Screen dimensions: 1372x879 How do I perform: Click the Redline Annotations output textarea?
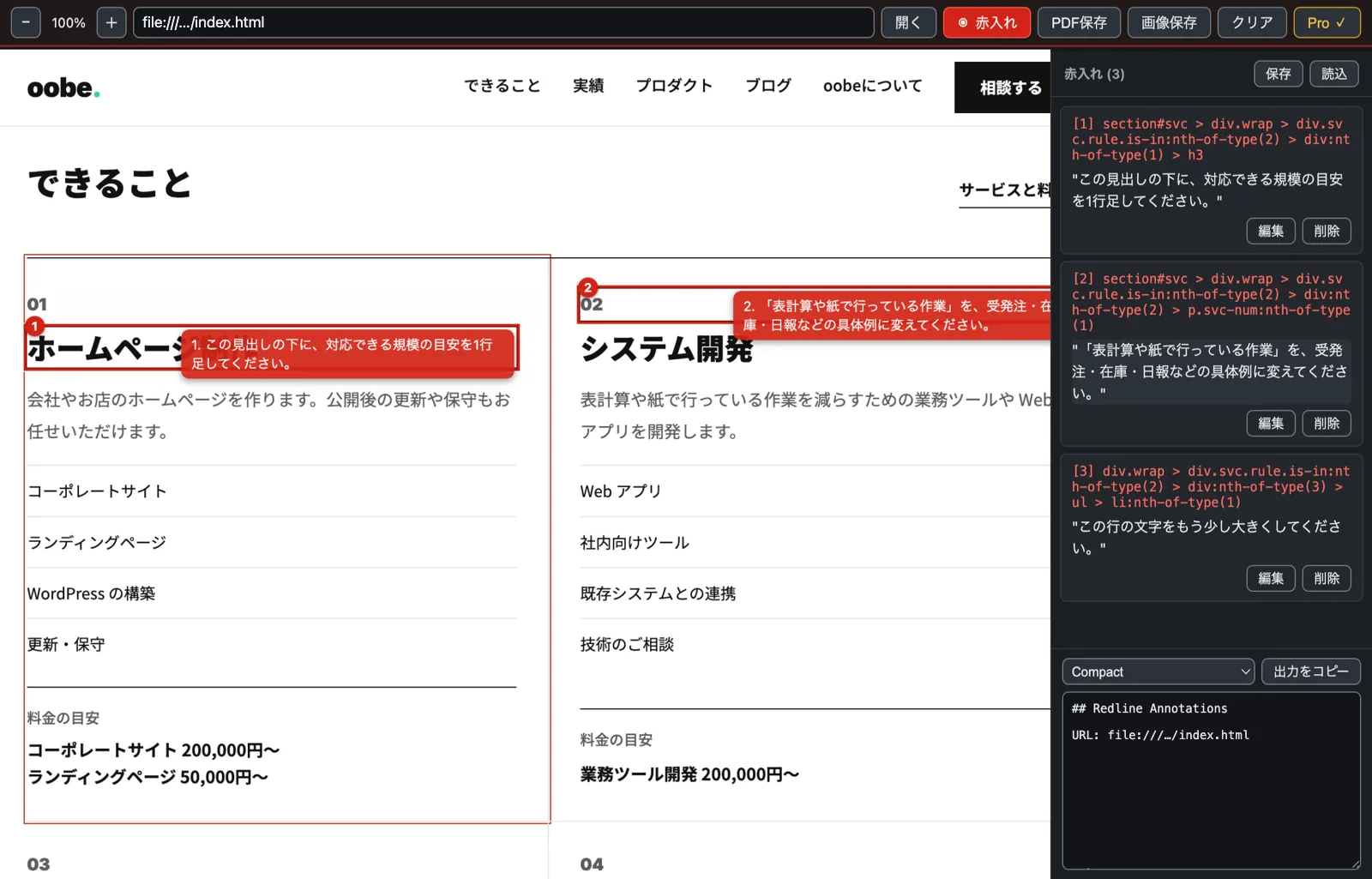coord(1211,780)
